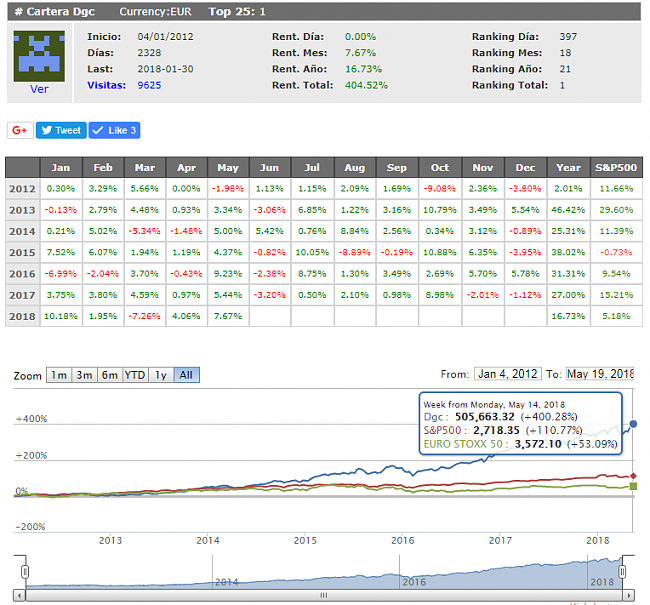Open the Cartera Dgc avatar image
650x605 pixels.
(39, 56)
